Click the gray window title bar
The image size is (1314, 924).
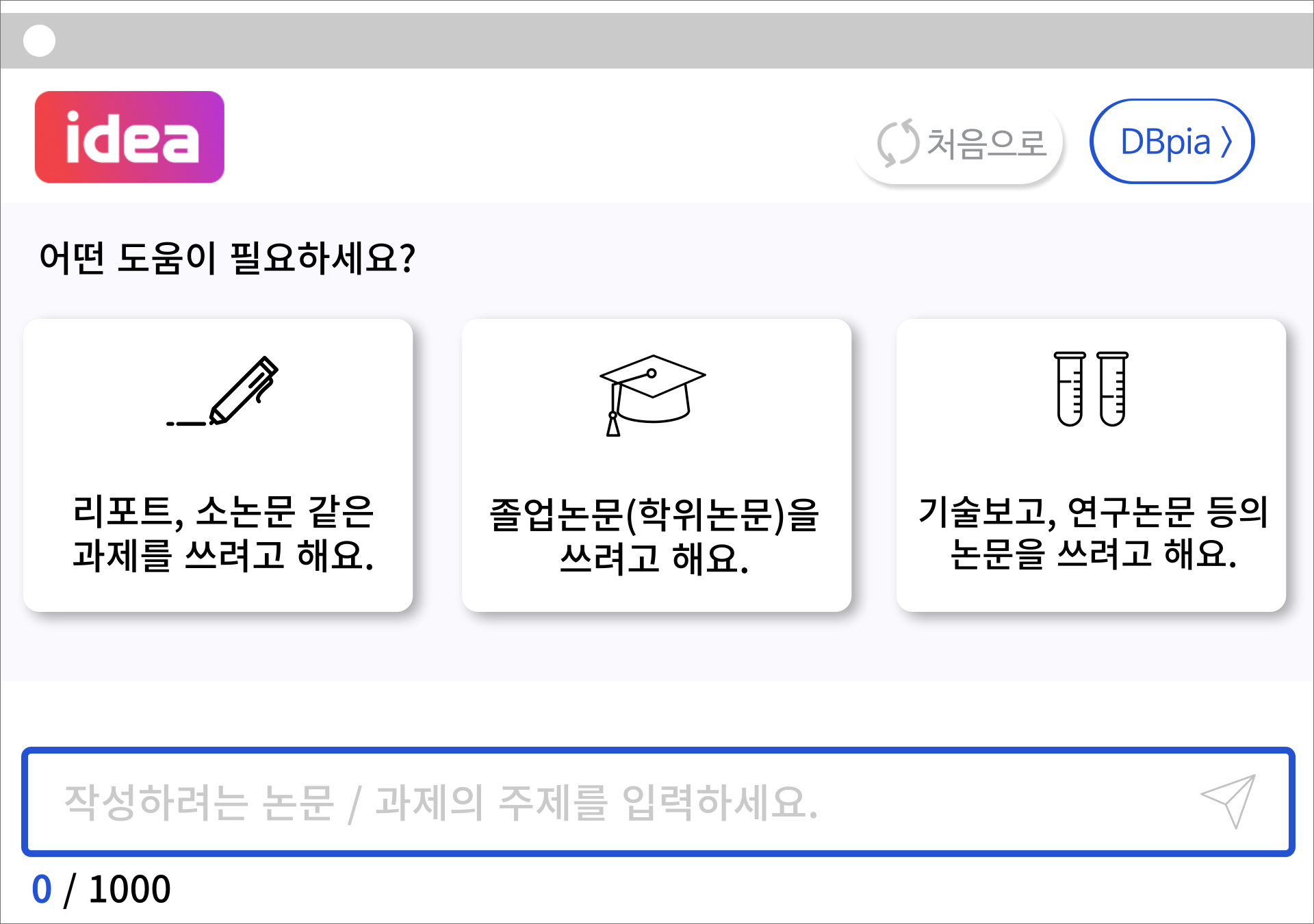pyautogui.click(x=657, y=41)
